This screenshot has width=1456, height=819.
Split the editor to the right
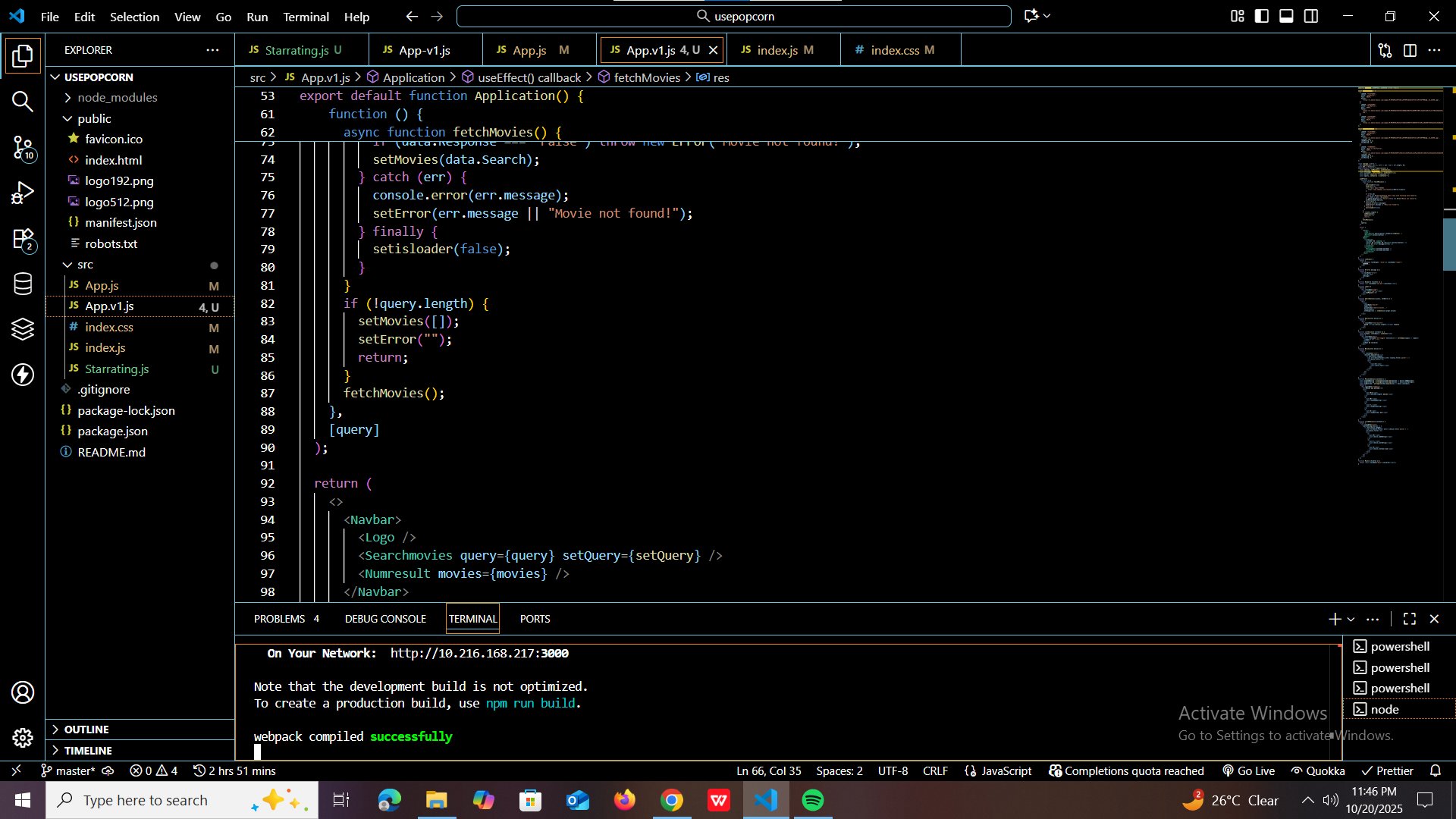[1410, 50]
